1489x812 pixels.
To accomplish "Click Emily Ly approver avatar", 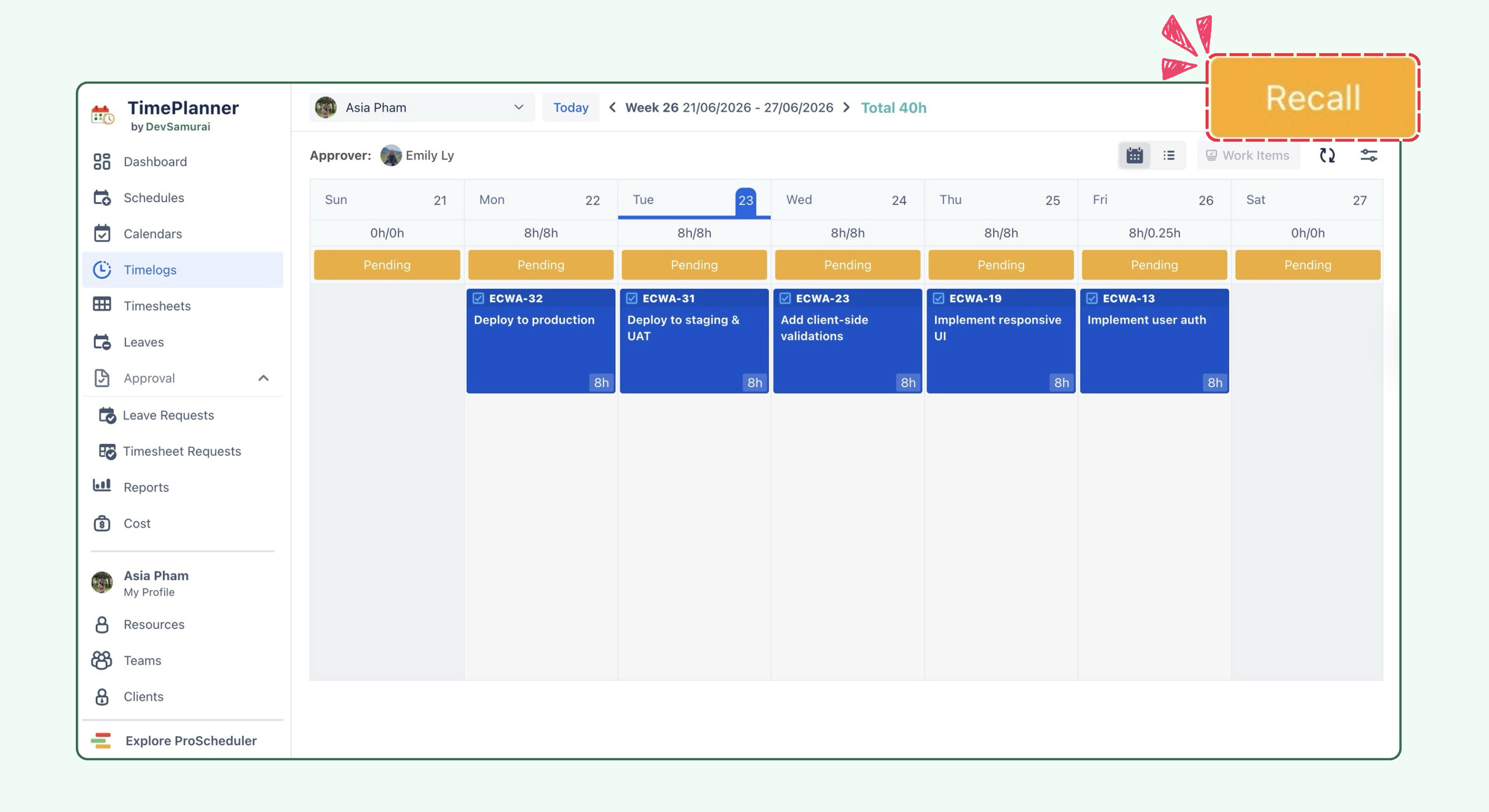I will coord(391,155).
